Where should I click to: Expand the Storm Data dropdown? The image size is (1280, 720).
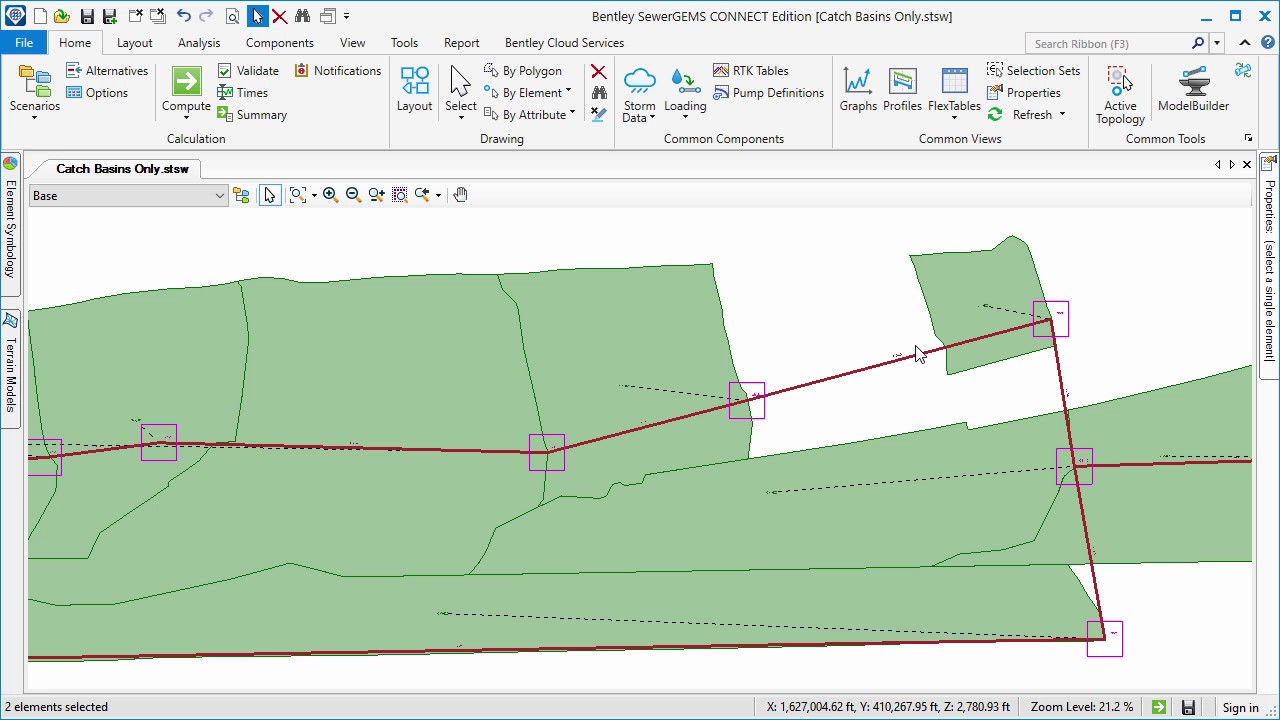click(652, 118)
